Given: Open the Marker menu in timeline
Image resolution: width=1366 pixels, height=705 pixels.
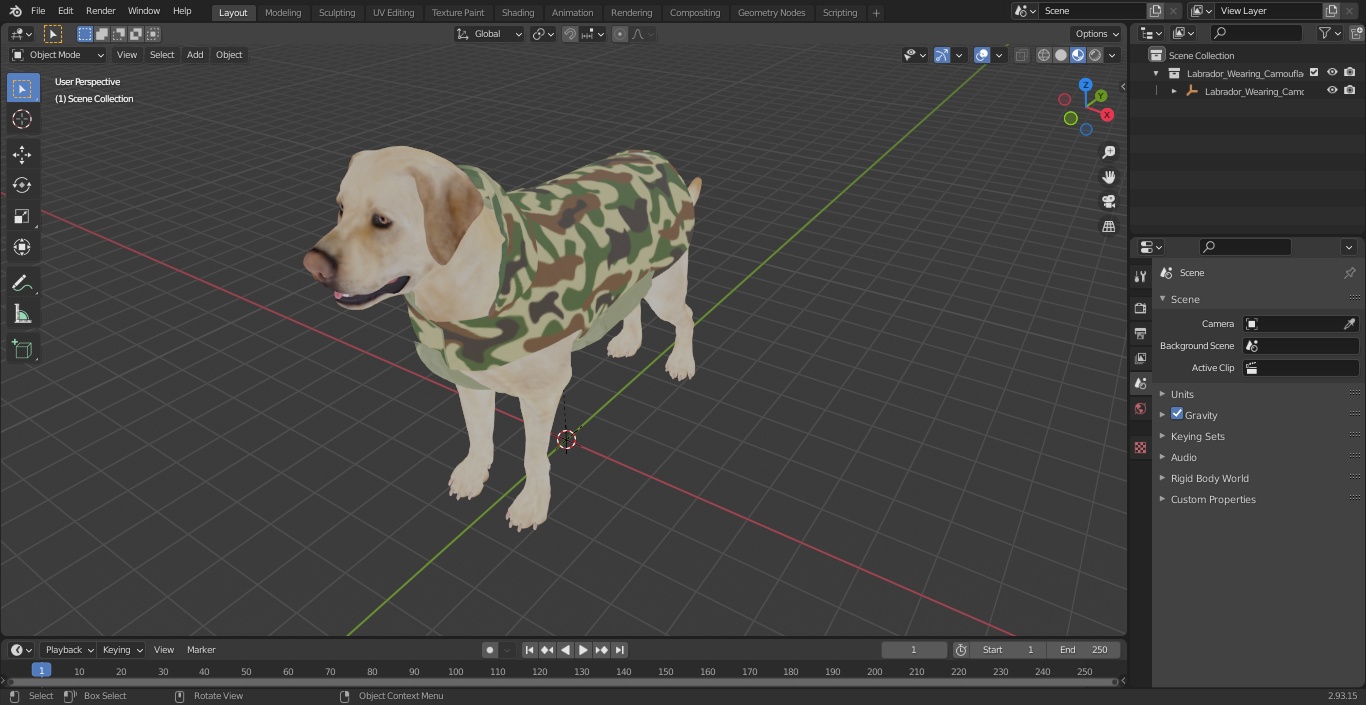Looking at the screenshot, I should [x=201, y=650].
